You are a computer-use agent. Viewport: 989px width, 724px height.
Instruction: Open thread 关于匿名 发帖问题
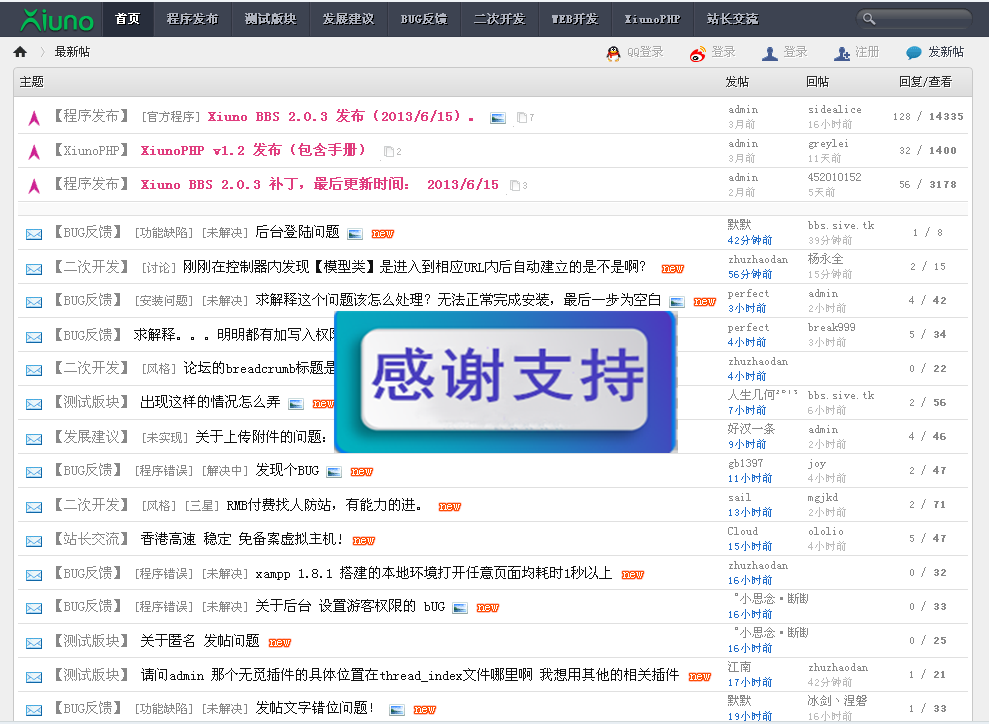(x=200, y=641)
